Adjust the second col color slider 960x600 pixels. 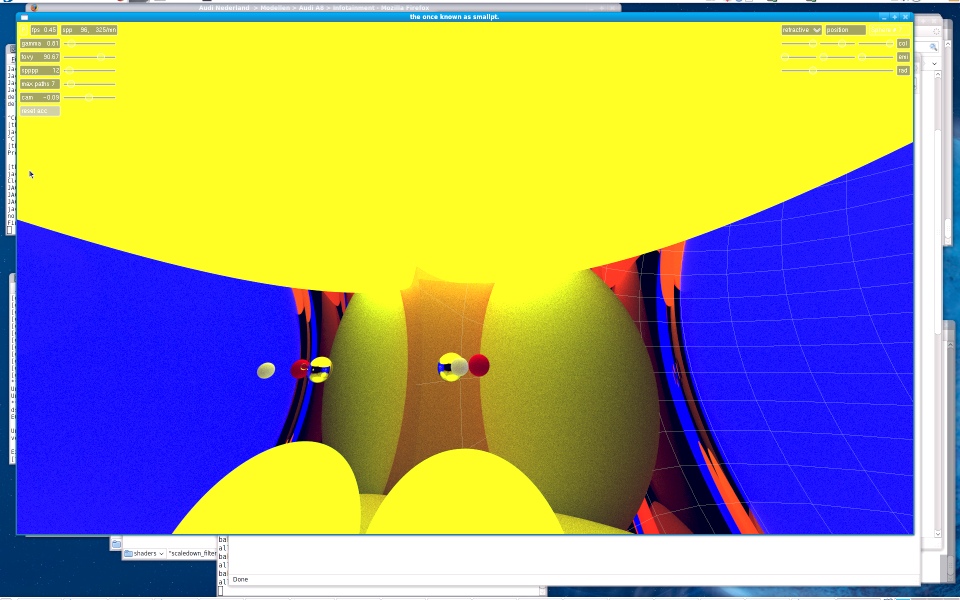842,43
